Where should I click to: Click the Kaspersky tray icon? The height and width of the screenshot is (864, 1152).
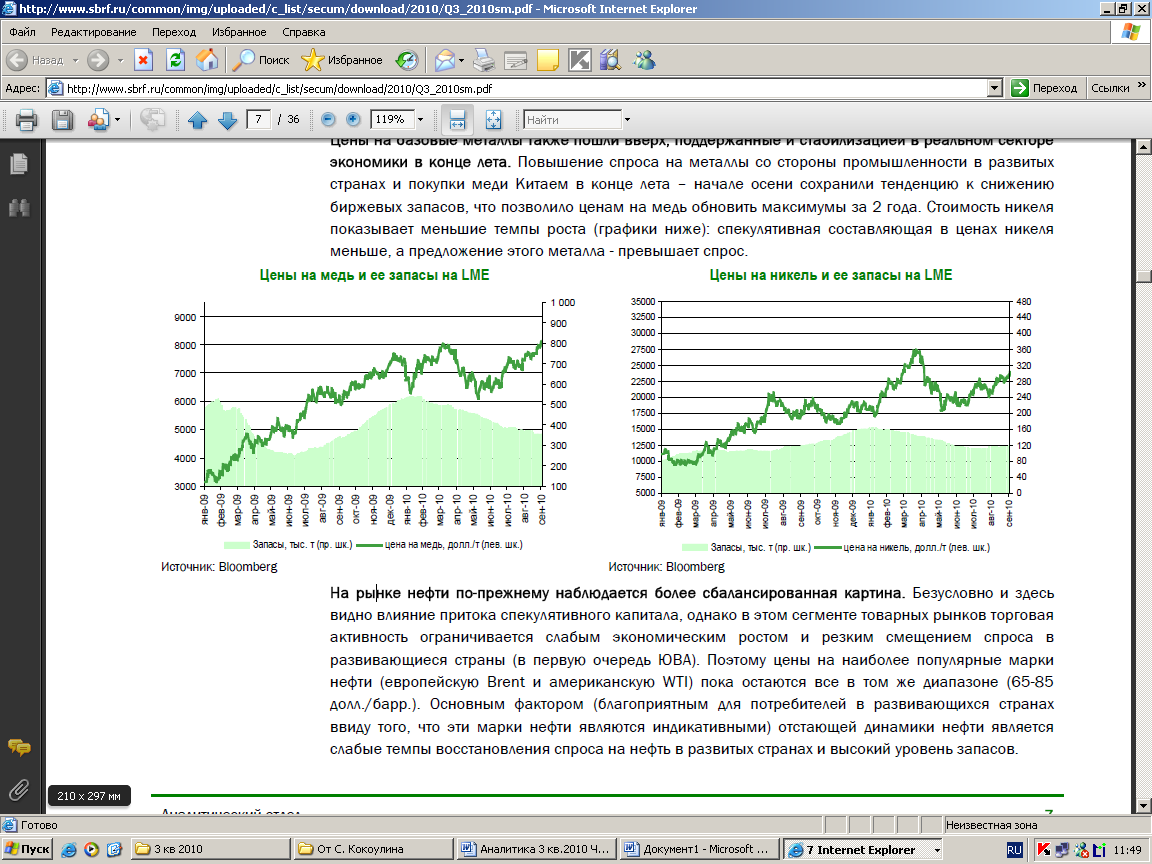(1043, 850)
